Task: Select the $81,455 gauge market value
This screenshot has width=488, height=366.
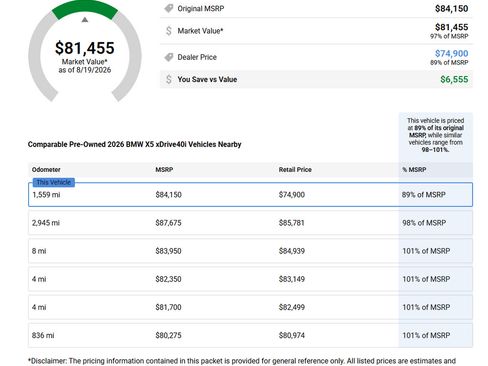Action: click(85, 48)
